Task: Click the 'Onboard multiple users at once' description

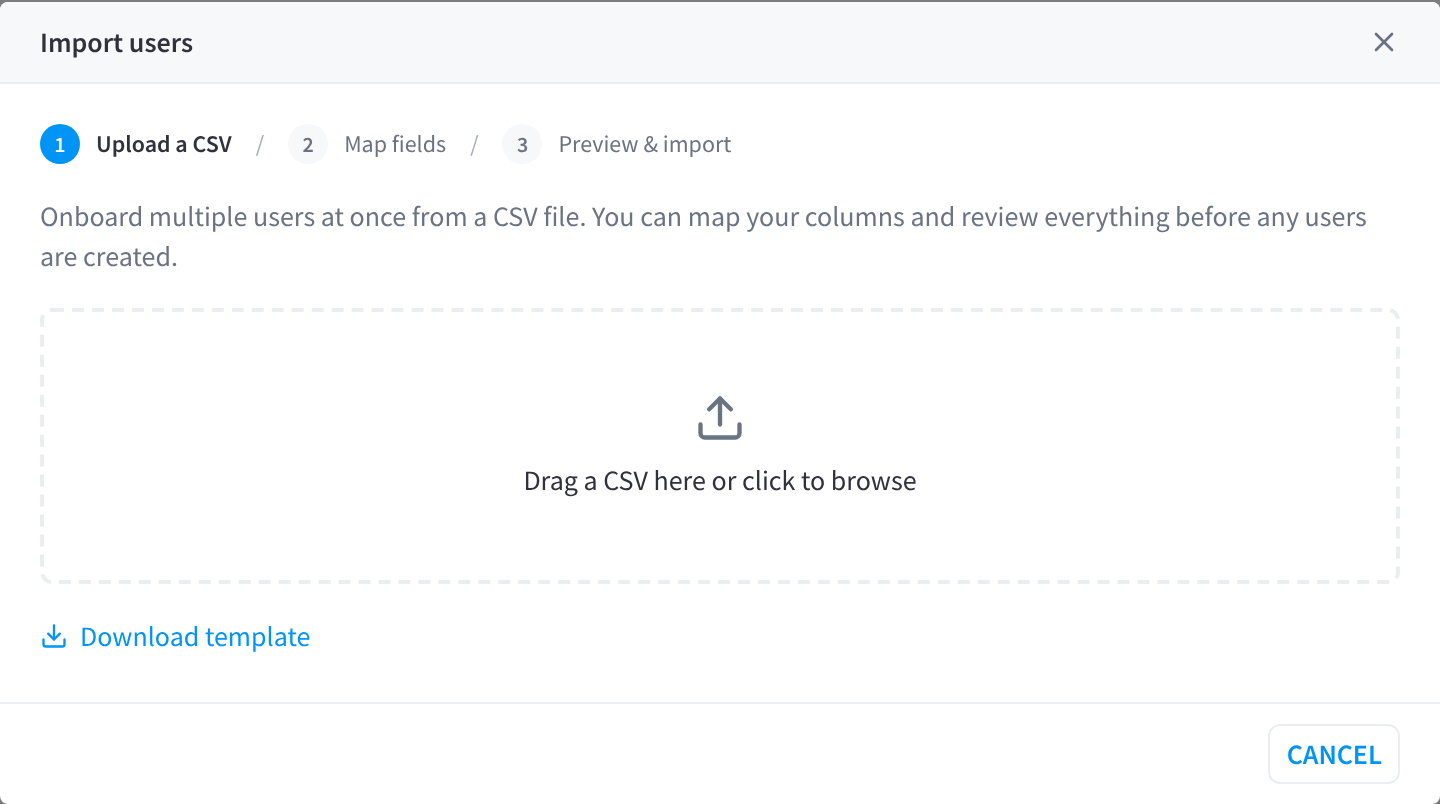Action: point(703,237)
